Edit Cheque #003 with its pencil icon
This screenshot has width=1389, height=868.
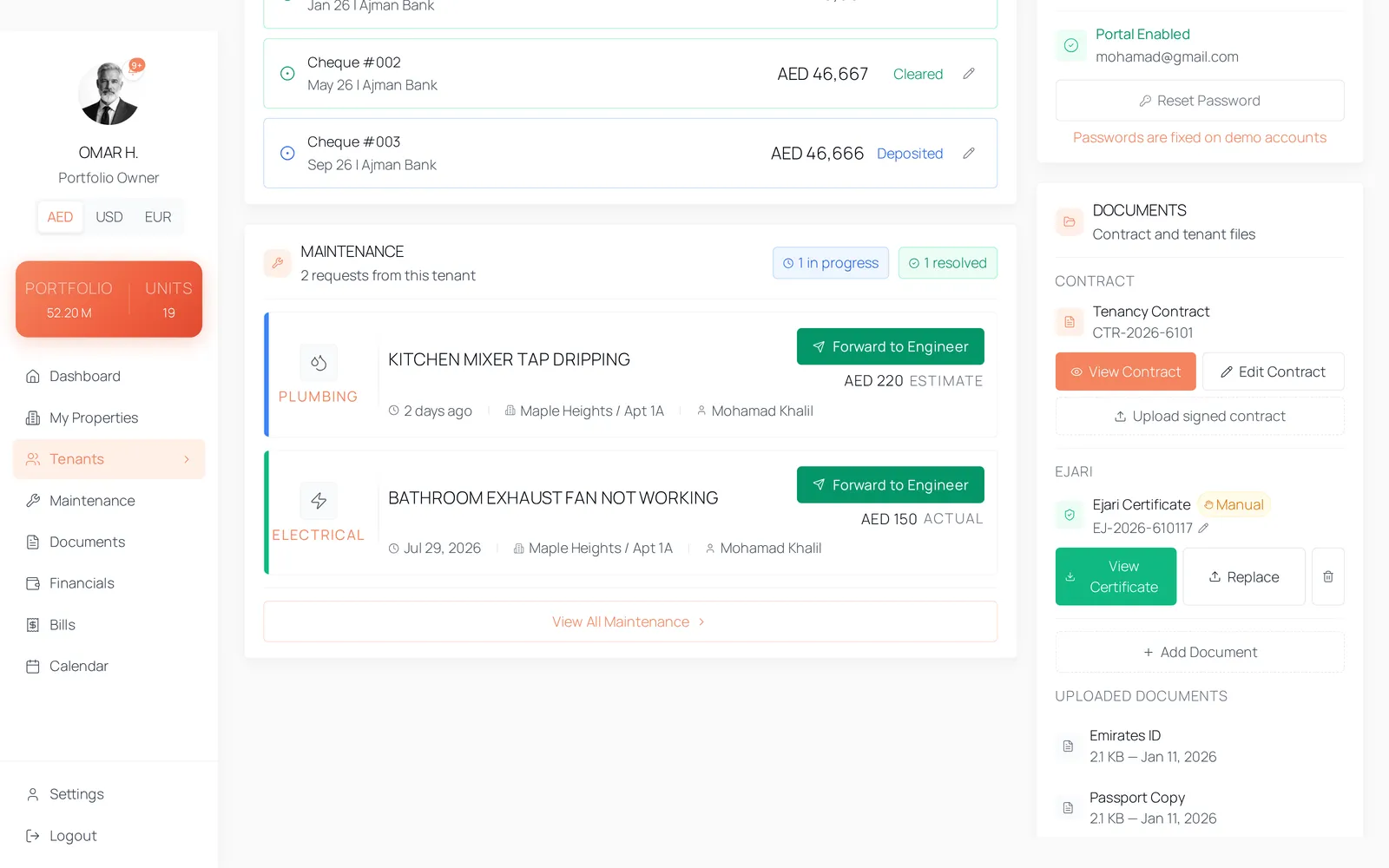pos(969,154)
